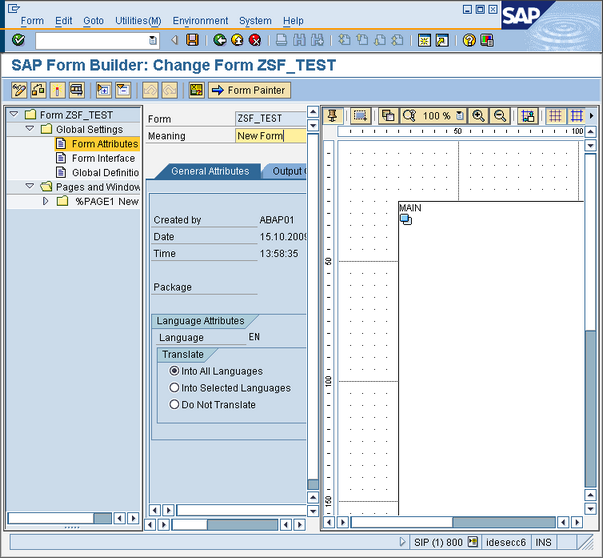Click the Display/Change pencil icon

(19, 90)
